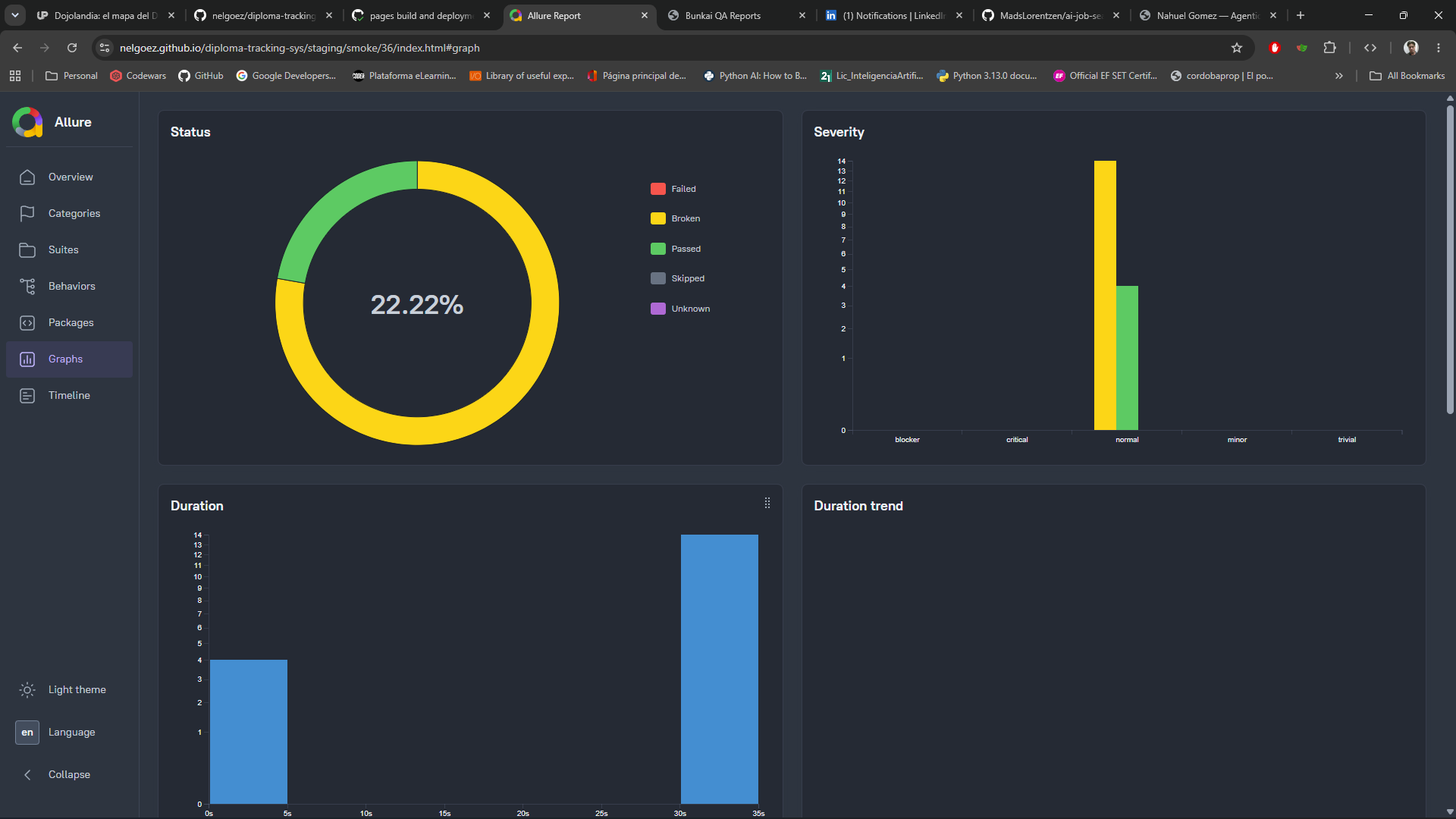Open Python 3.13.0 docs bookmark
This screenshot has height=819, width=1456.
pos(987,76)
